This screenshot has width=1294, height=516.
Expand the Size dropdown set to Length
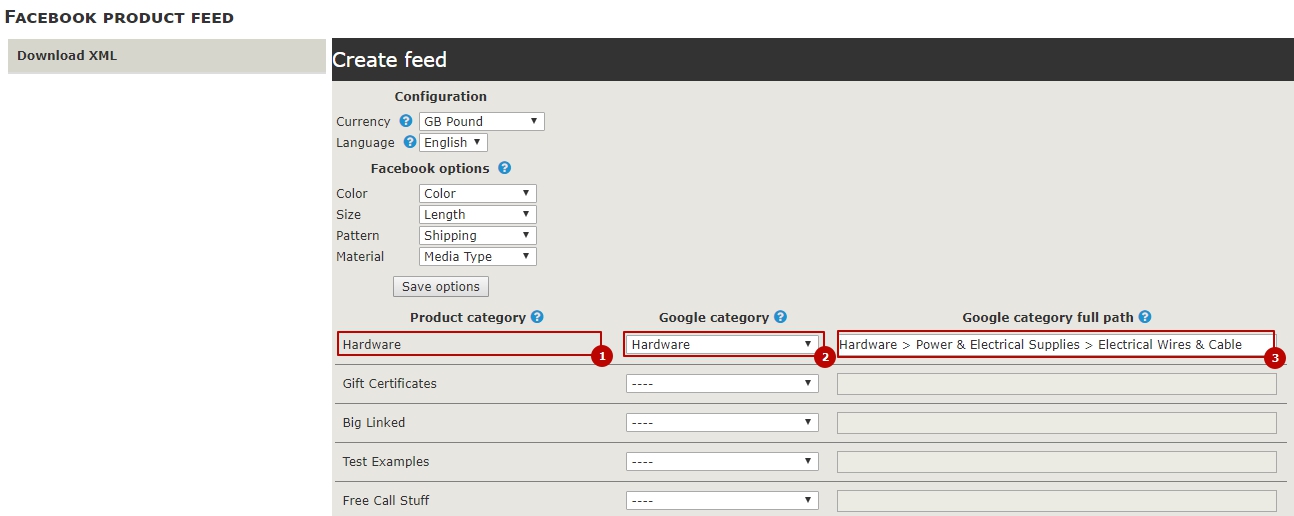(477, 214)
